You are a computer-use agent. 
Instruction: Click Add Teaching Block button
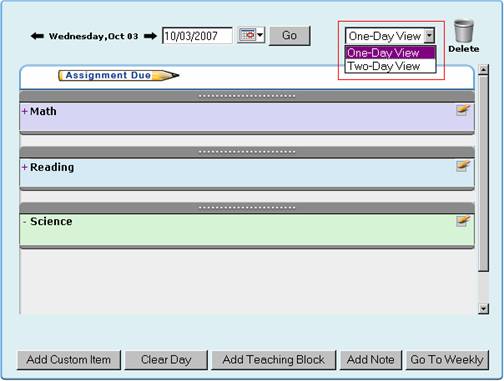(x=273, y=360)
